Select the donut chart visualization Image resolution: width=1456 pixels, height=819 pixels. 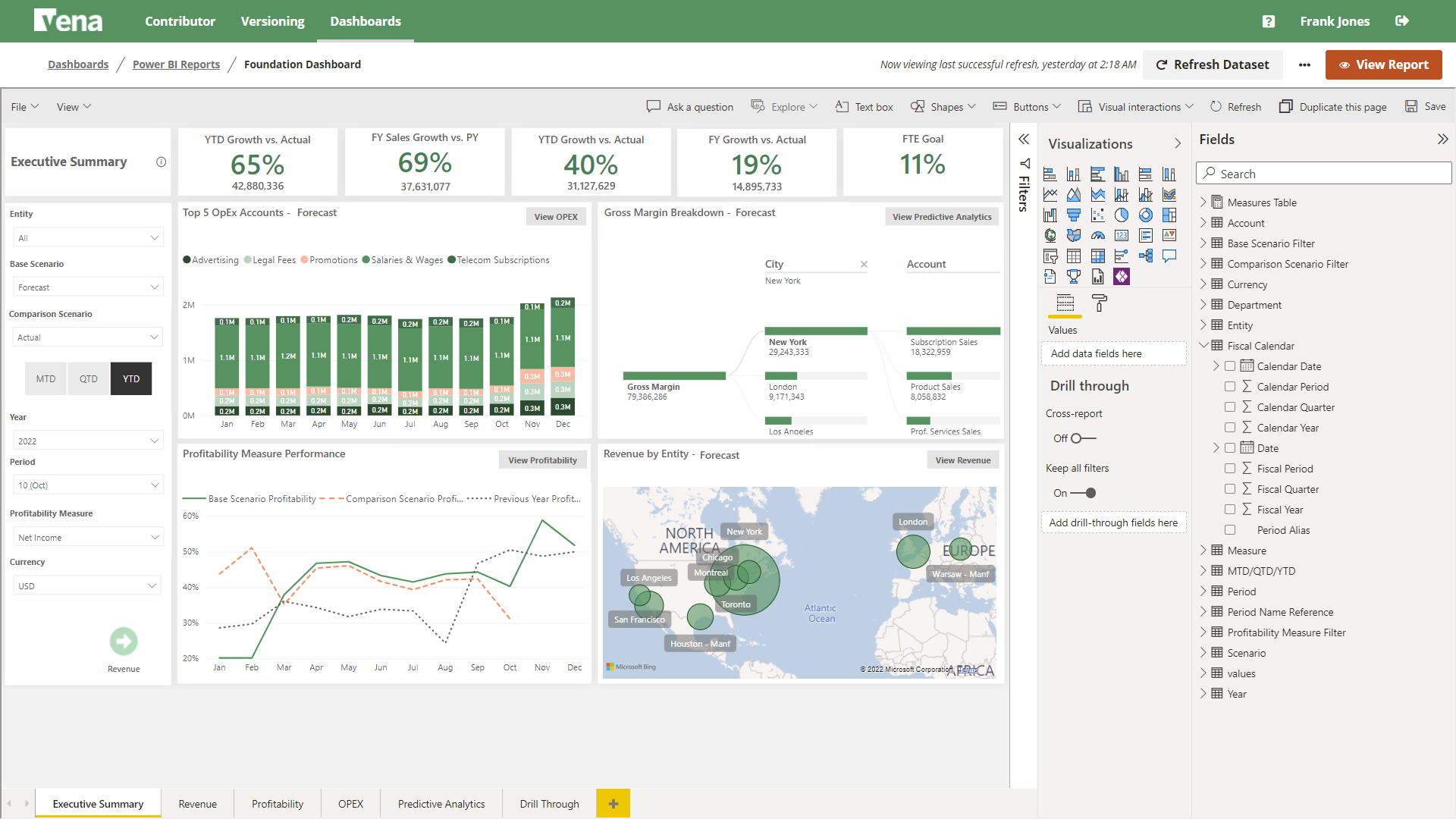[1145, 215]
